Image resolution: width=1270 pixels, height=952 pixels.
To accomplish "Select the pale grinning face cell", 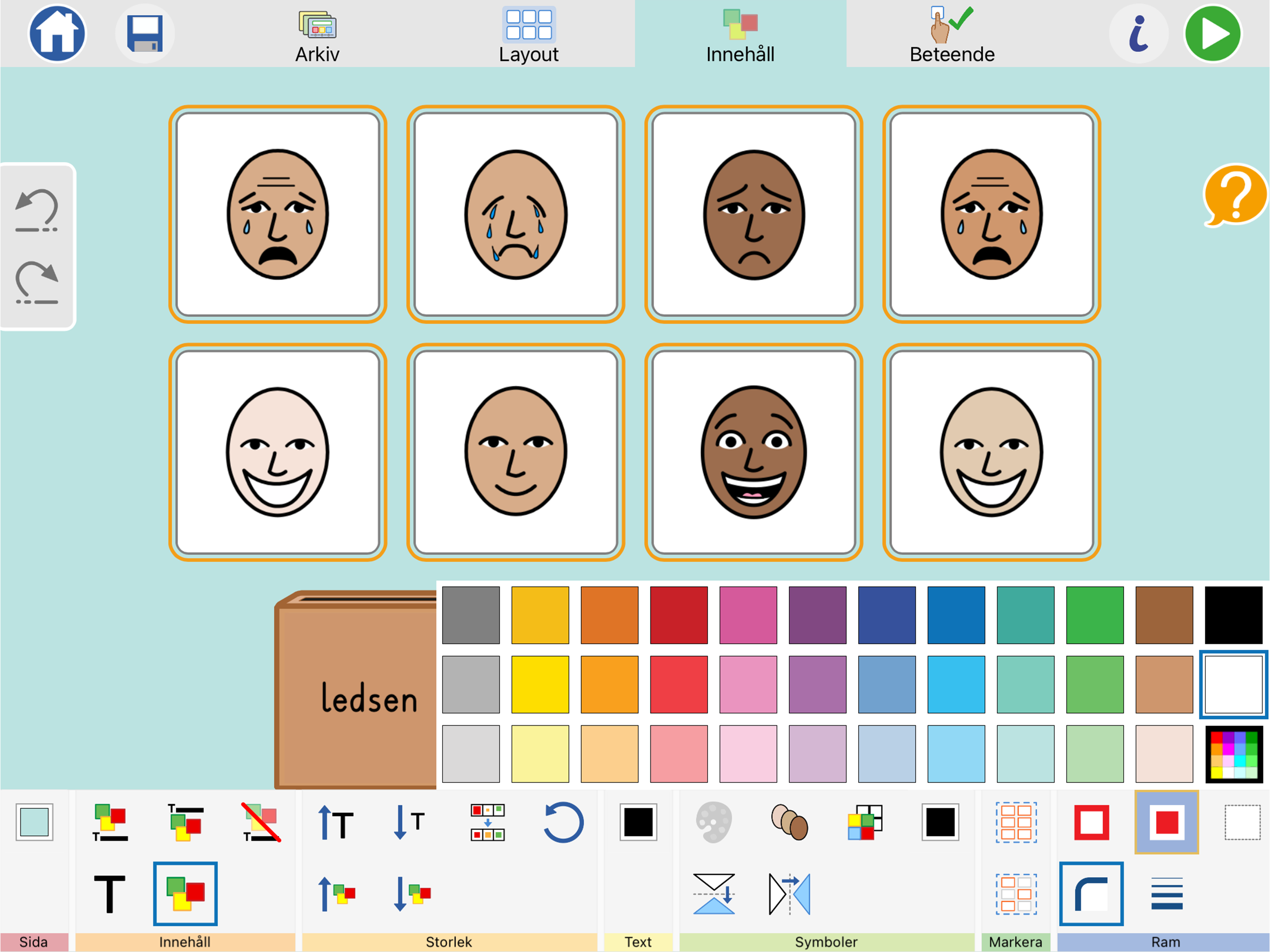I will [278, 452].
